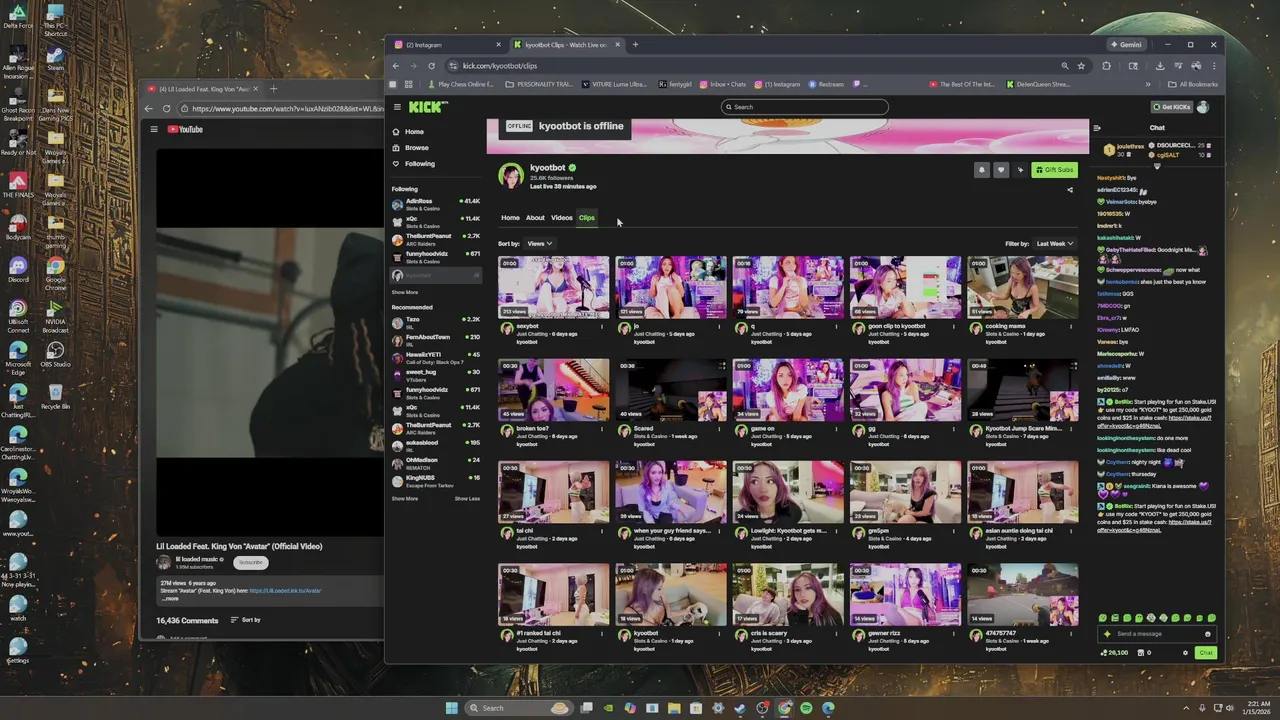Click the Kick search field
The width and height of the screenshot is (1280, 720).
804,107
